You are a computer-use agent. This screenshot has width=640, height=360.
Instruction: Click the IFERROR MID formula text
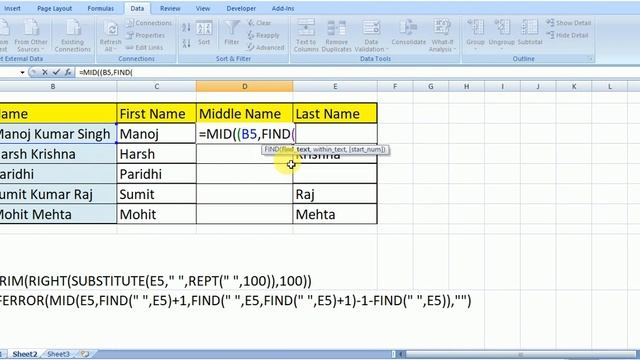click(x=236, y=301)
